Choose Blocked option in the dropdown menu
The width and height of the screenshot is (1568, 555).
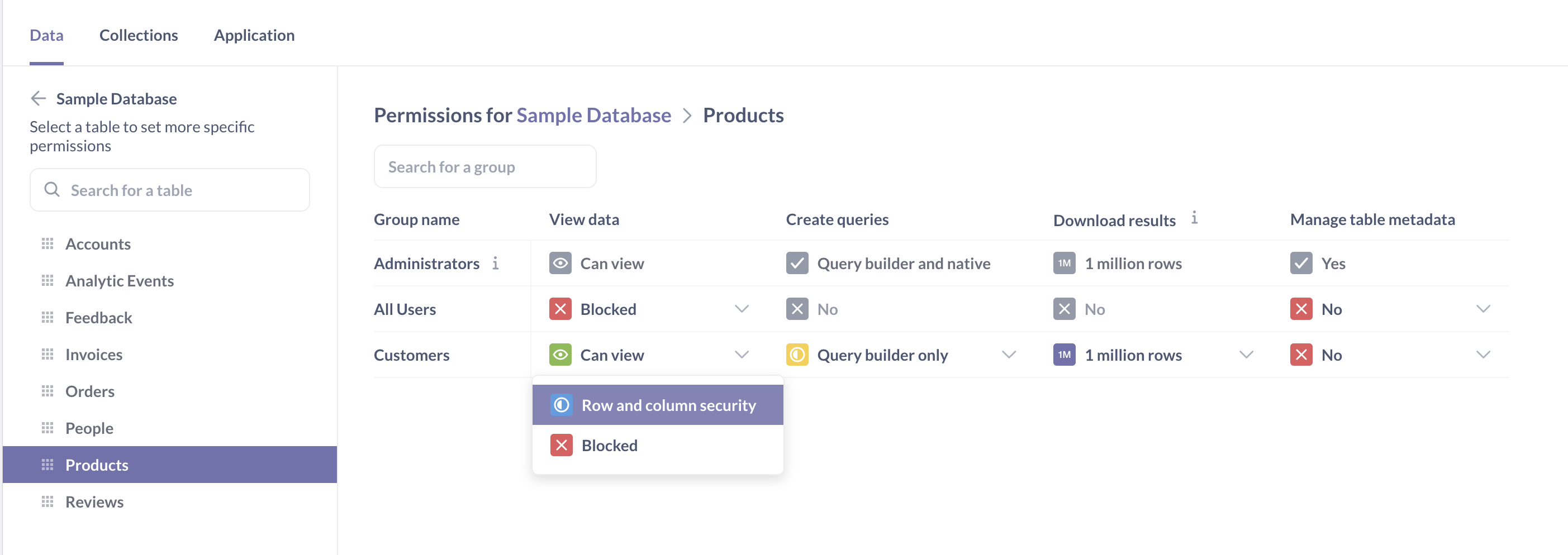609,446
